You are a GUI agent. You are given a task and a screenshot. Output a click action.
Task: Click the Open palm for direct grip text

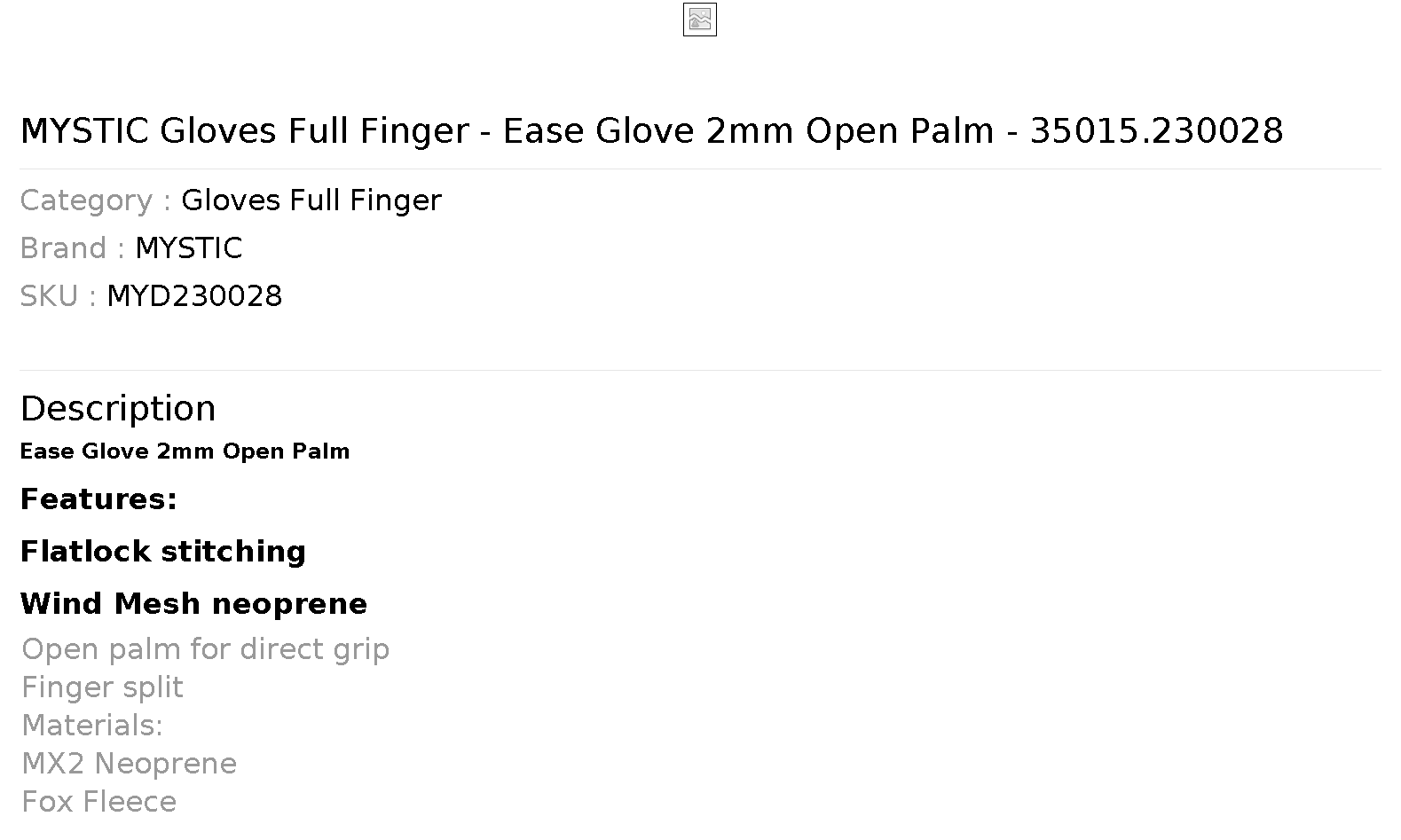205,649
